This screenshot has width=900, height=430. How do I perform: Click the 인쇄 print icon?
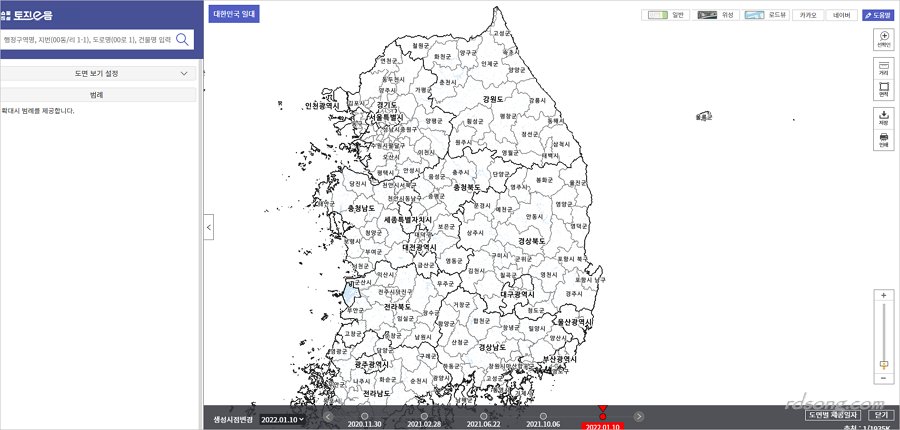coord(883,140)
